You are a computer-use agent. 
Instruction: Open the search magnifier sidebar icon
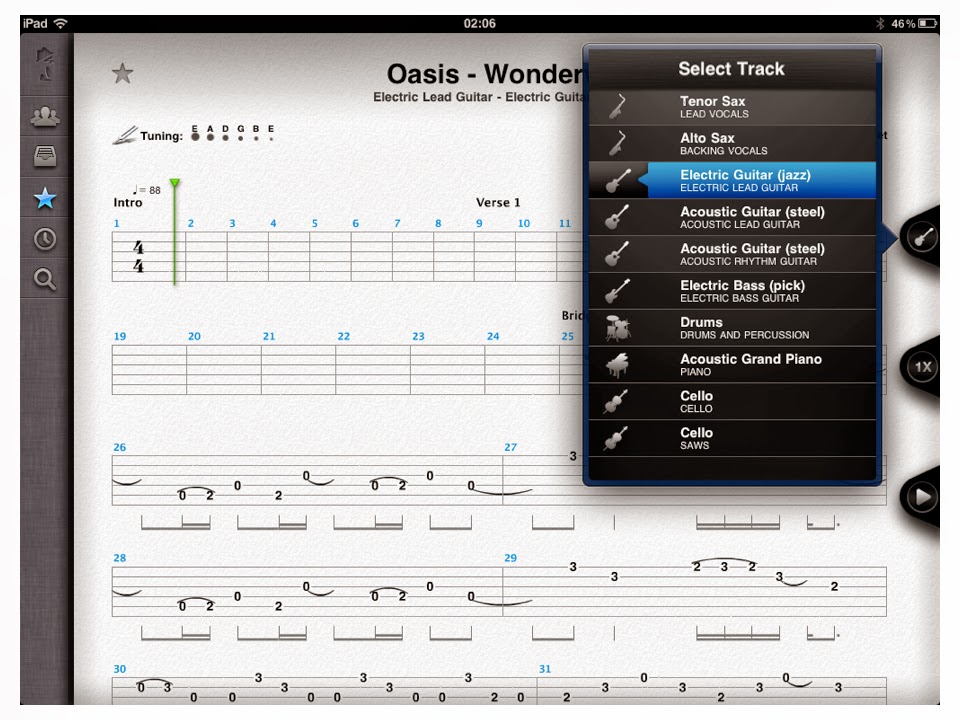45,279
